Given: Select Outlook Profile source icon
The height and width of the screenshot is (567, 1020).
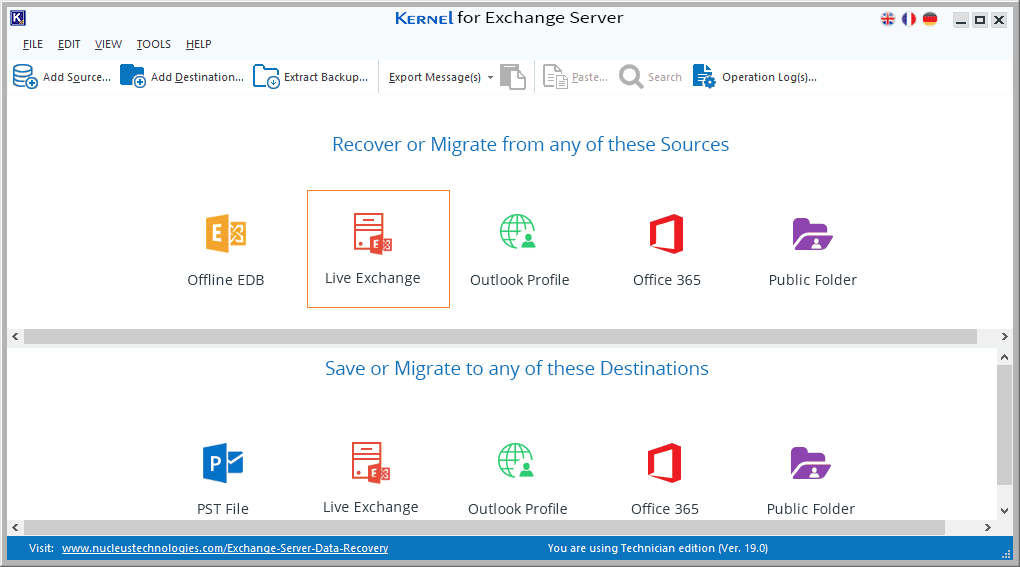Looking at the screenshot, I should tap(518, 231).
